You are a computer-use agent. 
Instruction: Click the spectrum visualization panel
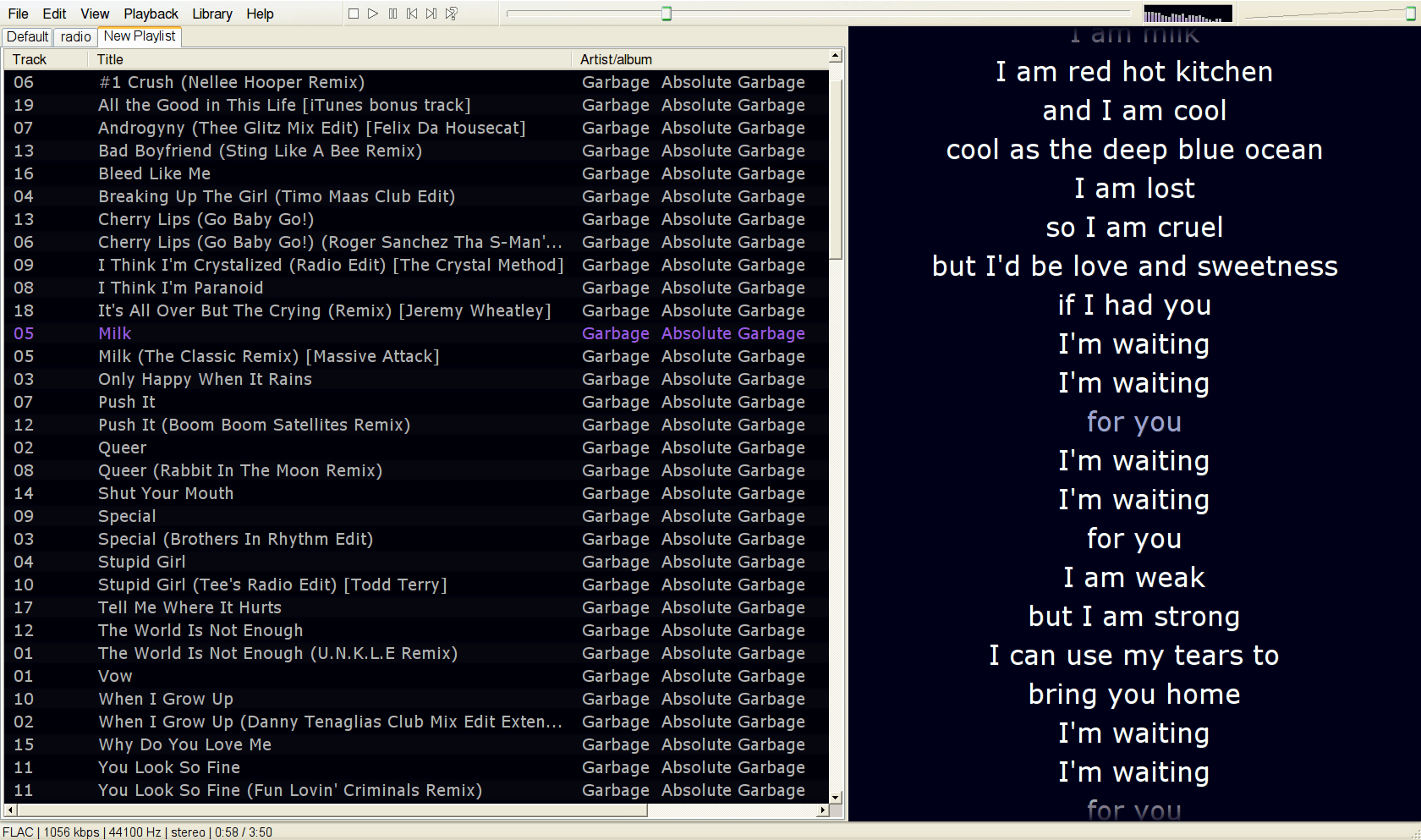point(1188,14)
